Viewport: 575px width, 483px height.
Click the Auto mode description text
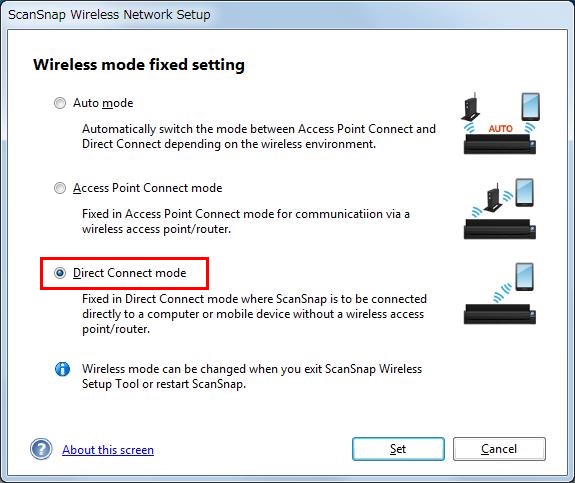coord(259,136)
